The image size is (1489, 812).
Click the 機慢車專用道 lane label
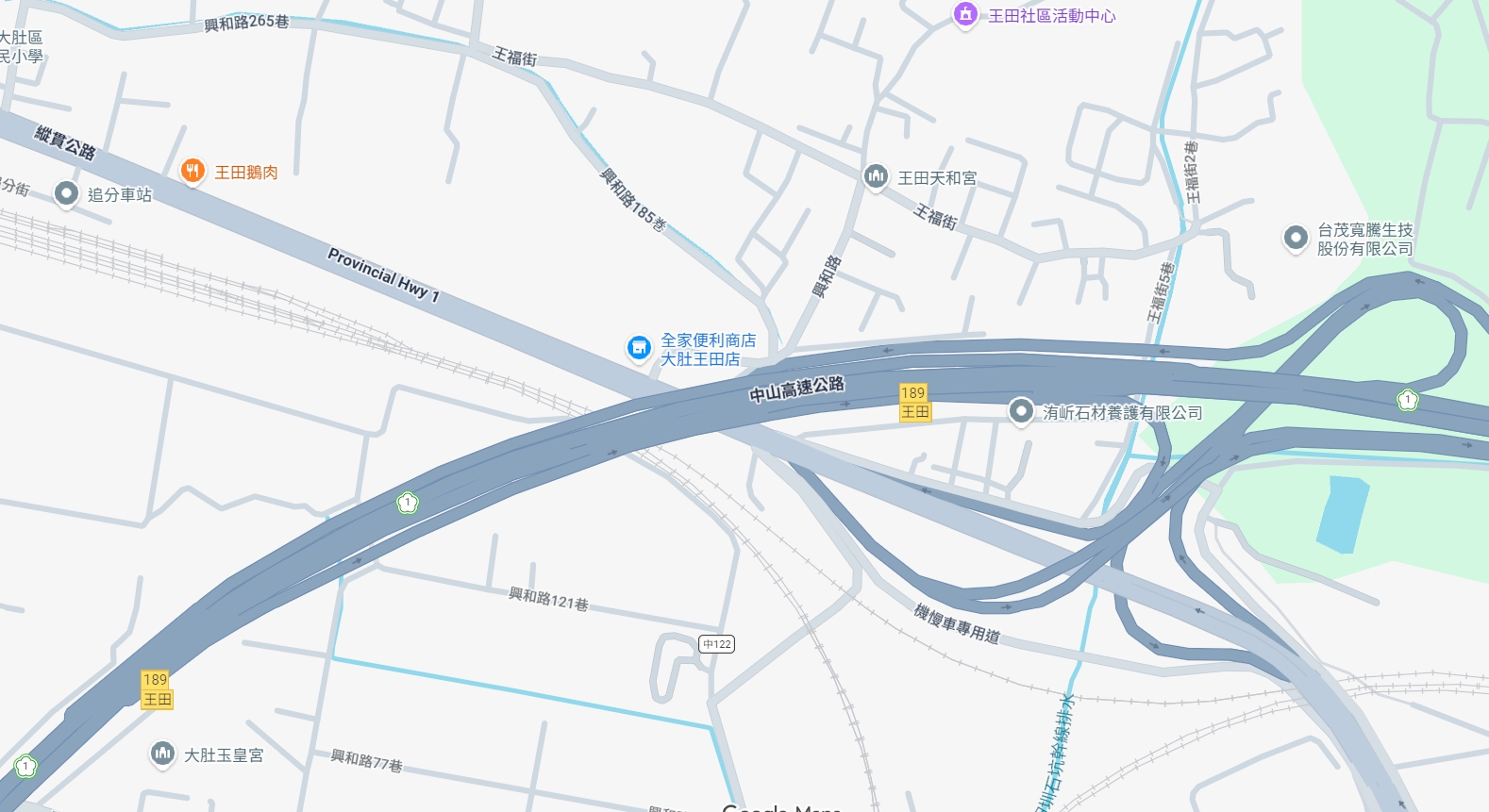coord(957,623)
